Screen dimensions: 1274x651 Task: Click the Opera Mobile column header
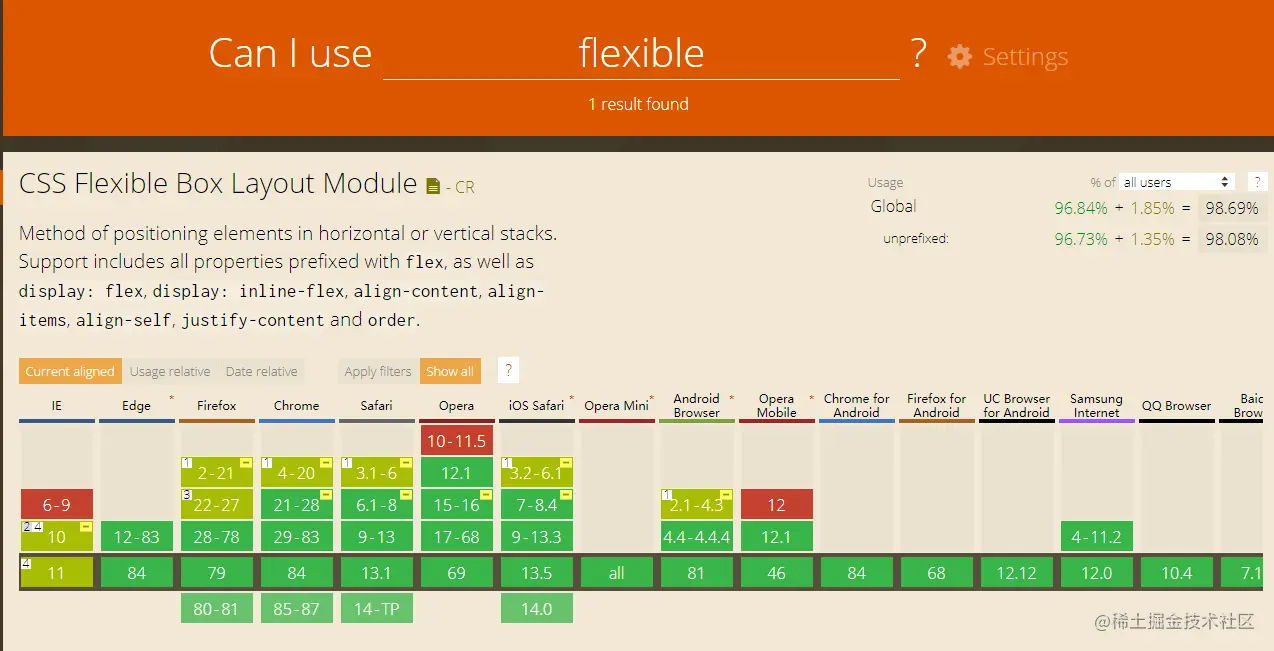(777, 406)
